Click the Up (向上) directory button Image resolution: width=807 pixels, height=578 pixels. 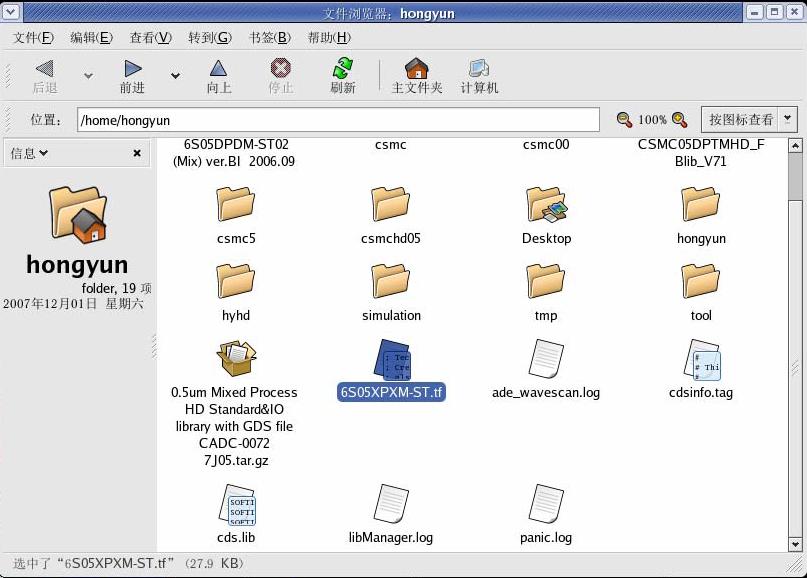pyautogui.click(x=218, y=75)
